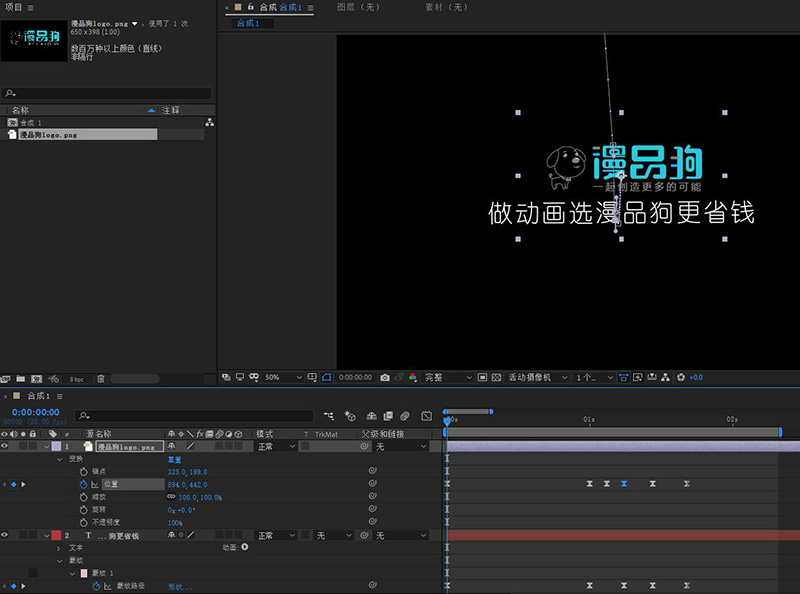Collapse the 变换 transform group

[60, 459]
